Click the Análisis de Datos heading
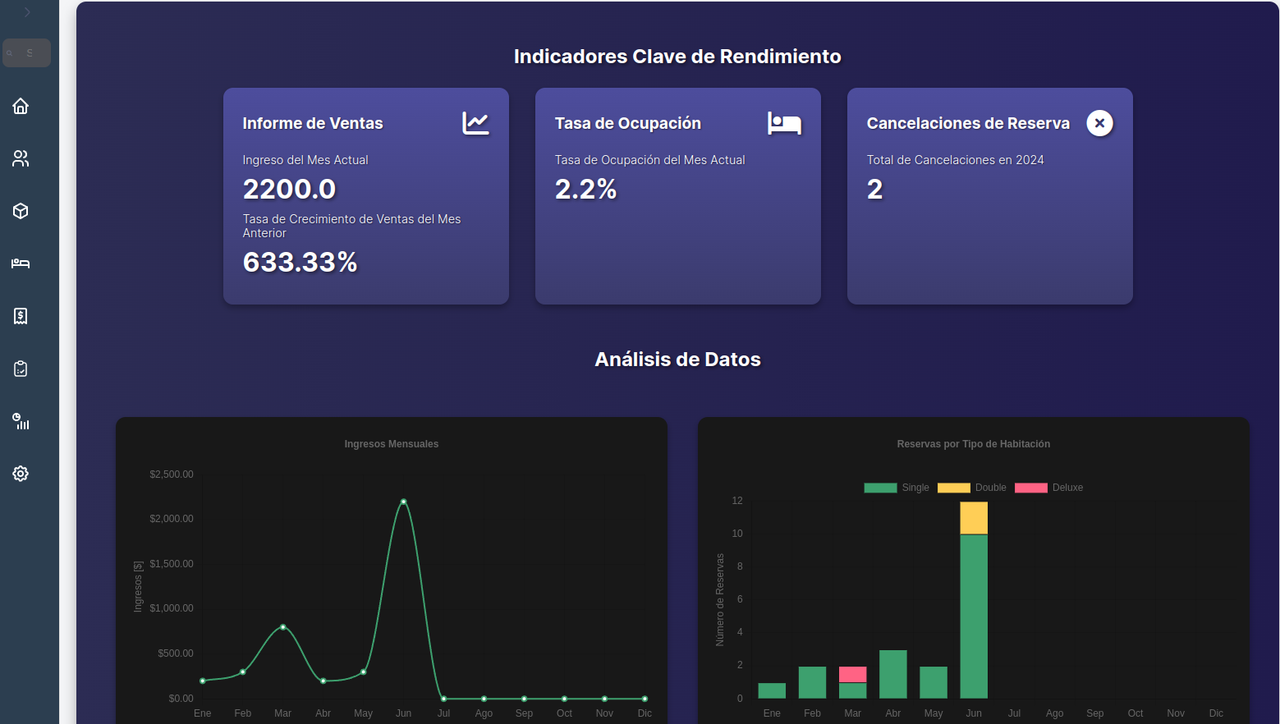 point(678,359)
